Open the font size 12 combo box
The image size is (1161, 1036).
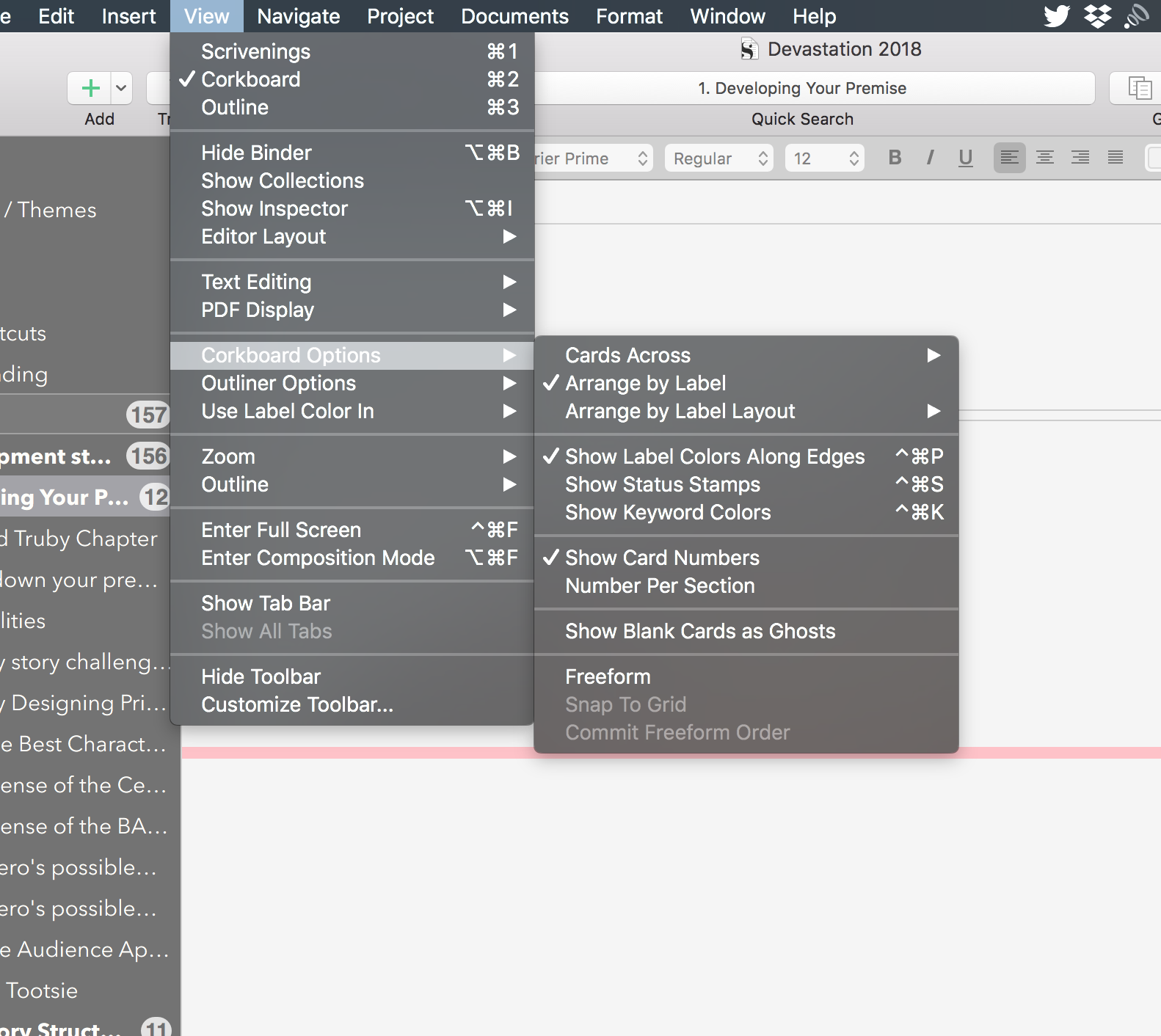pos(824,158)
